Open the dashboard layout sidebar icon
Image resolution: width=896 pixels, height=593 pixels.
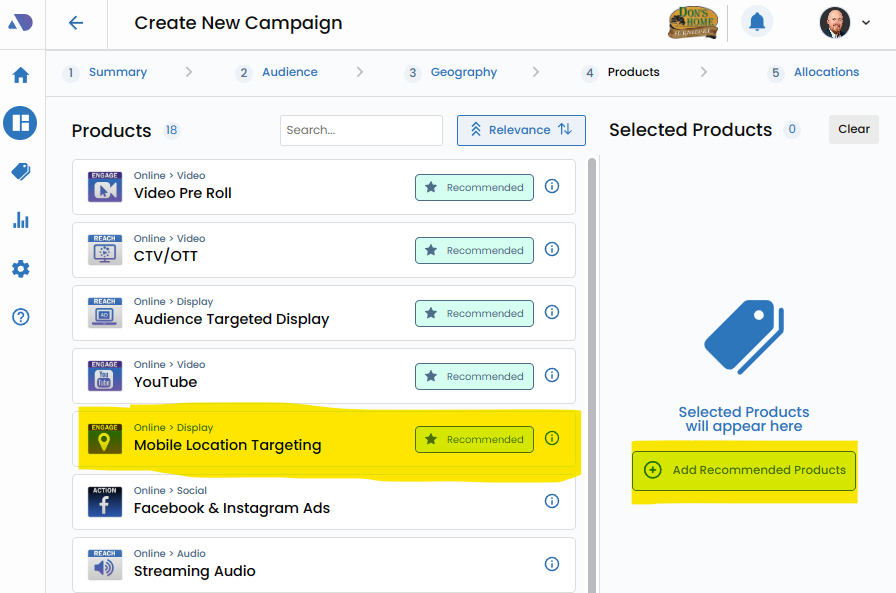point(20,123)
